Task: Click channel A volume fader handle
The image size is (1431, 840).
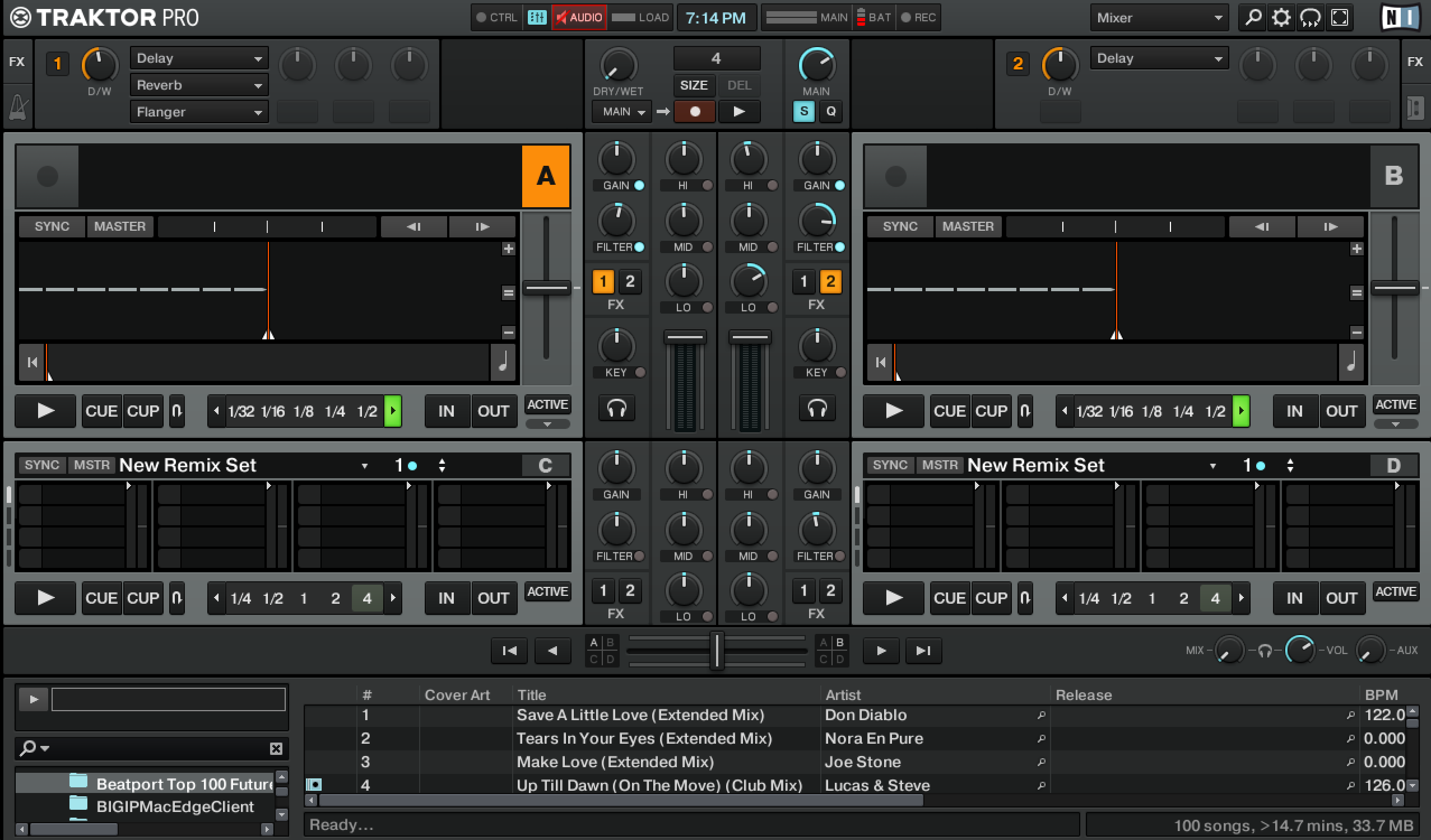Action: (685, 337)
